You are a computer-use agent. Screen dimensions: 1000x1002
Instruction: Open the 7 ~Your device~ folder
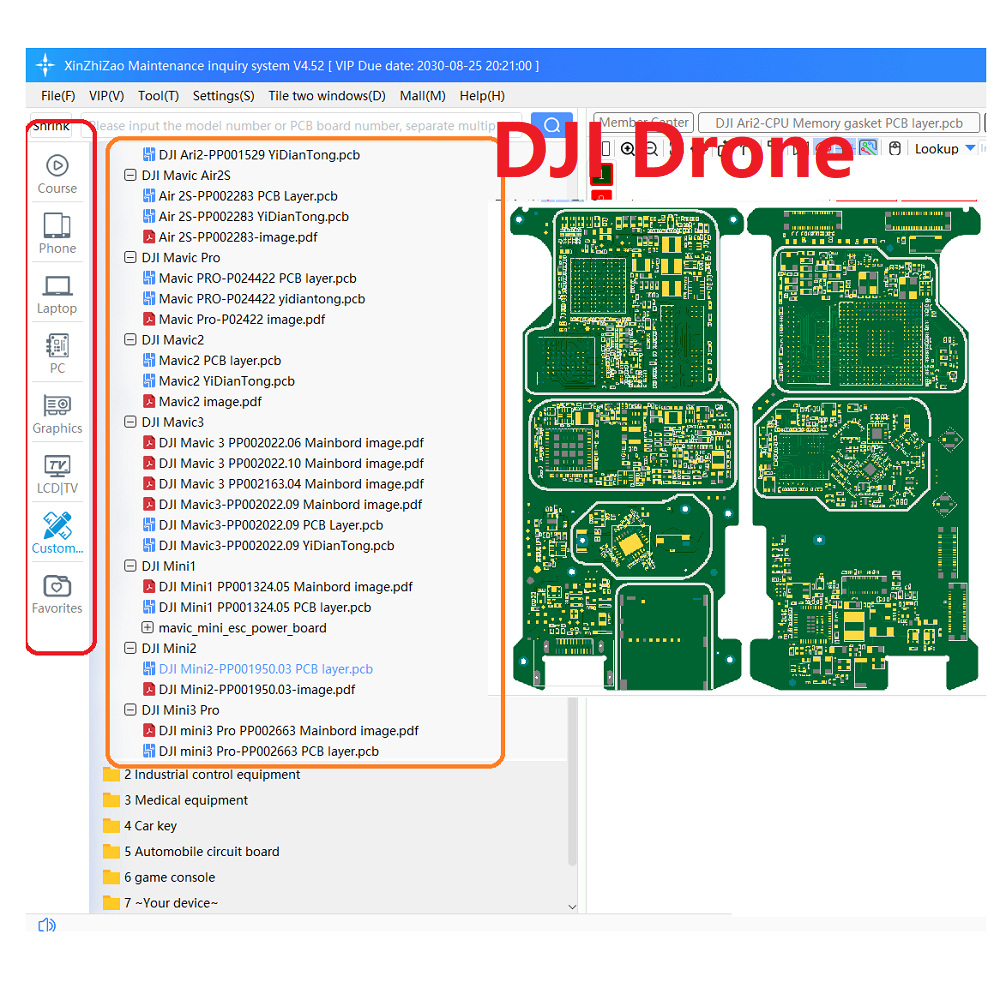160,902
